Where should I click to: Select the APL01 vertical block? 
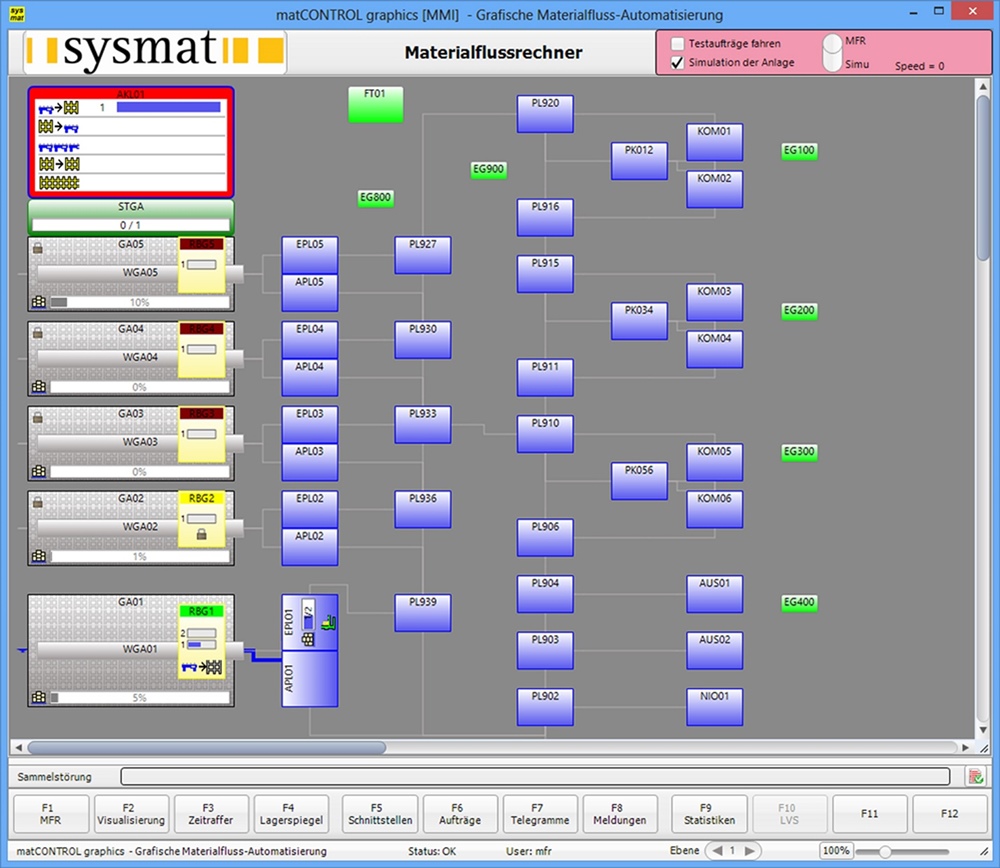point(310,679)
